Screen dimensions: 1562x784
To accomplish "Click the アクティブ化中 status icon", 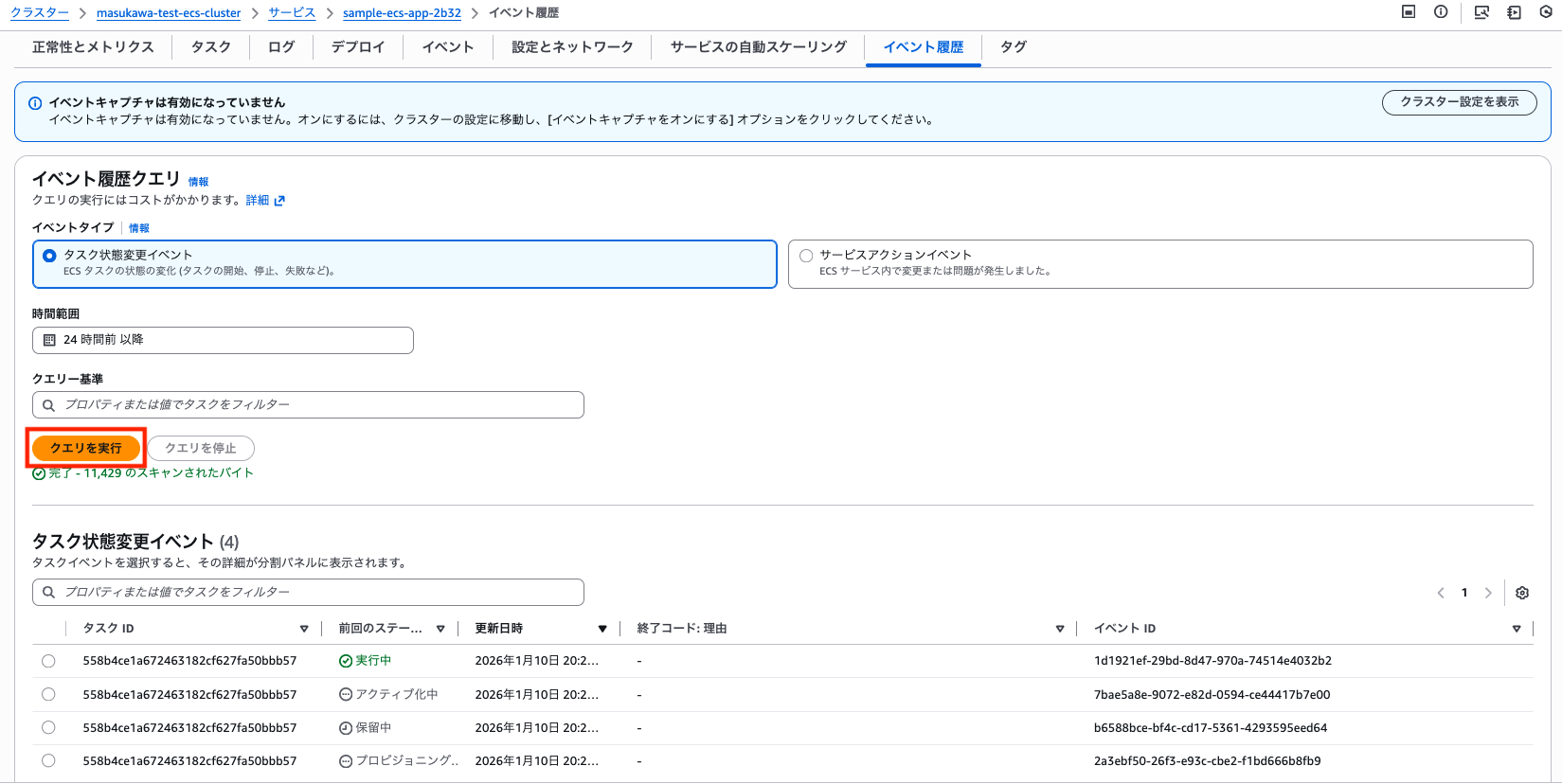I will [346, 695].
